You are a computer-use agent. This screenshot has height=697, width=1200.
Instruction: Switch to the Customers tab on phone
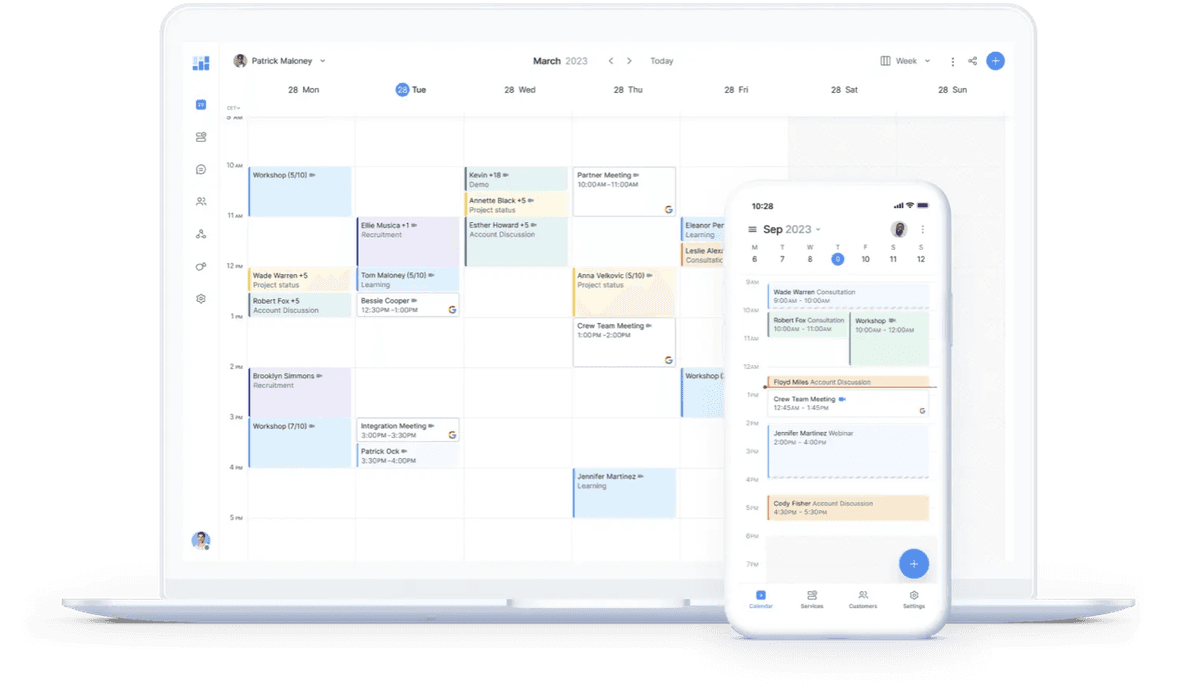[x=863, y=600]
